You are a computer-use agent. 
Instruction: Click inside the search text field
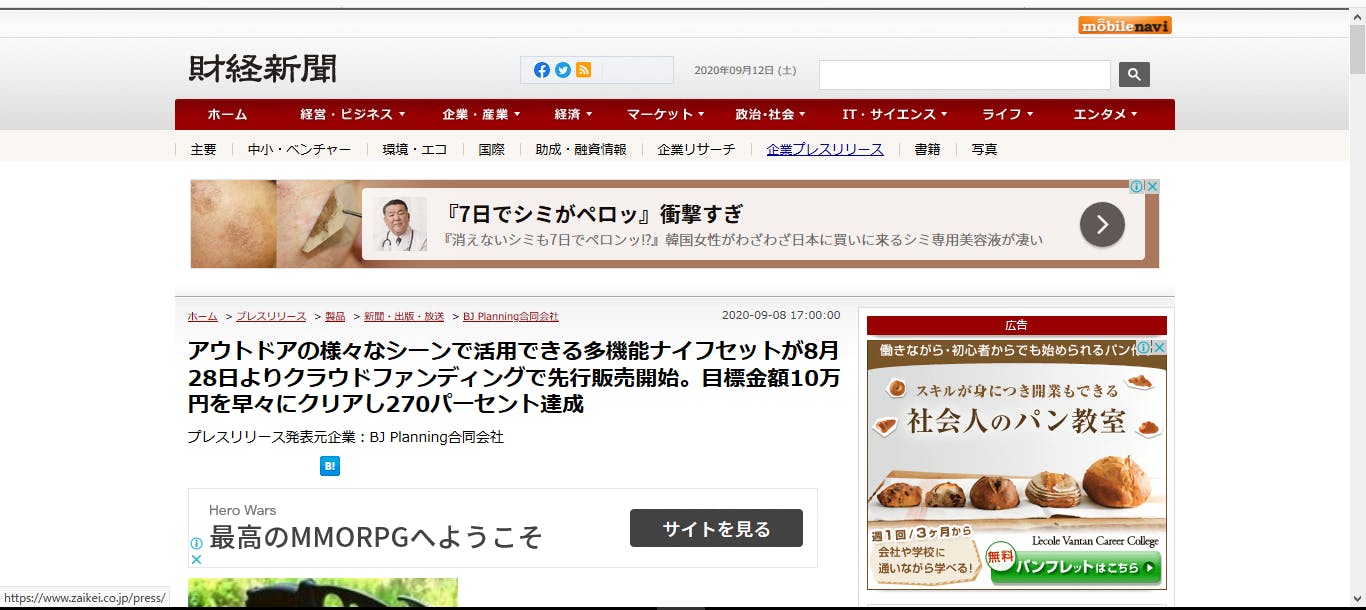pyautogui.click(x=964, y=75)
